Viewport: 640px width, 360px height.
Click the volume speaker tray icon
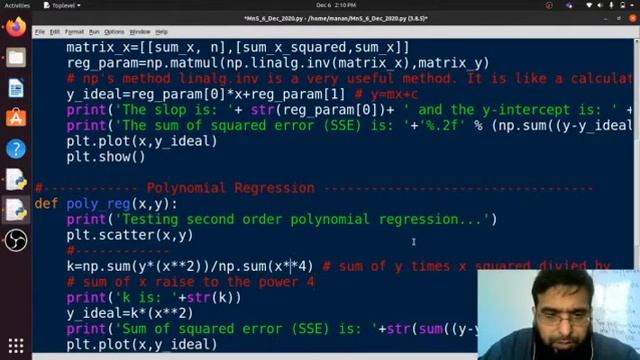pos(600,5)
